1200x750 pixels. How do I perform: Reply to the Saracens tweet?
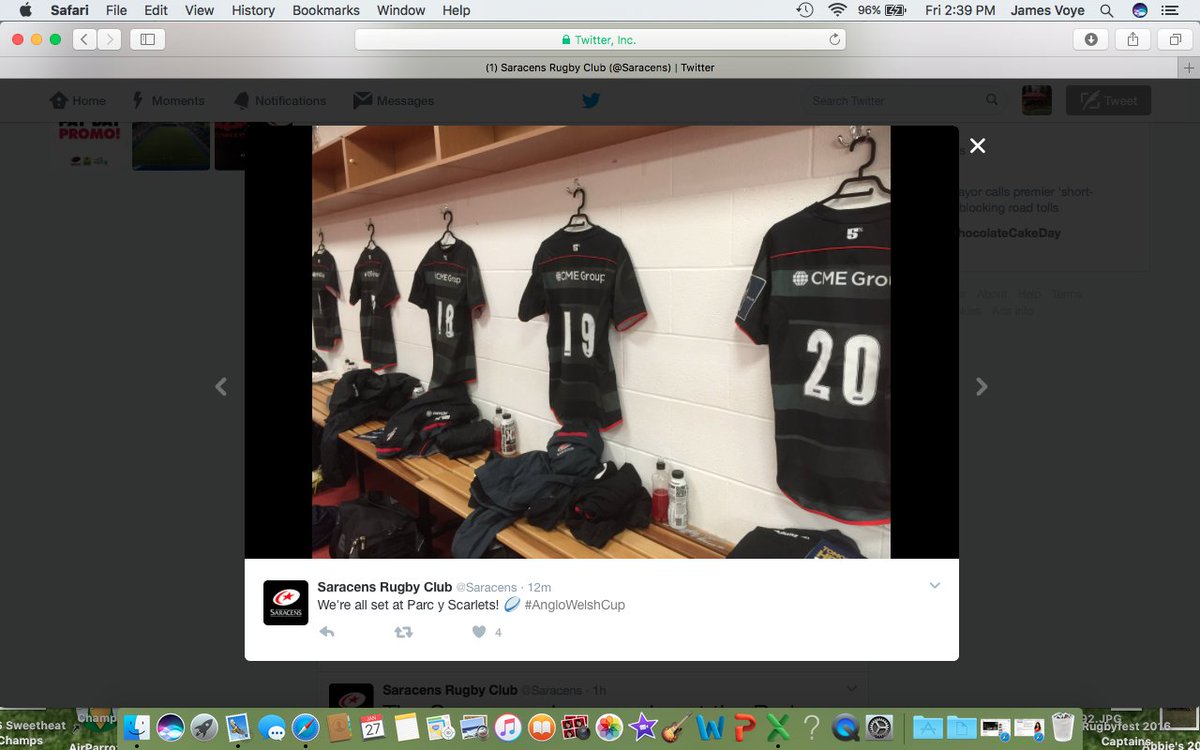(327, 632)
